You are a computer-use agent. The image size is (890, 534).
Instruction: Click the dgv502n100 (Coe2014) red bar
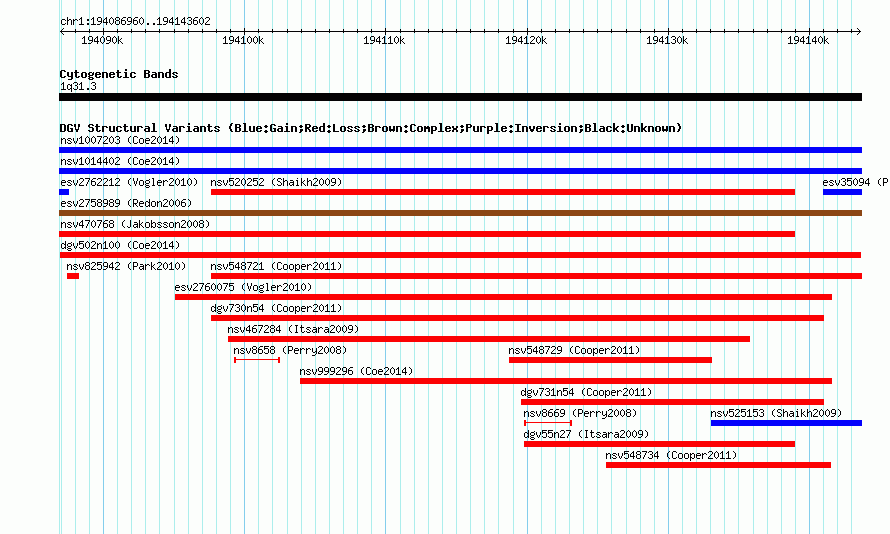460,255
